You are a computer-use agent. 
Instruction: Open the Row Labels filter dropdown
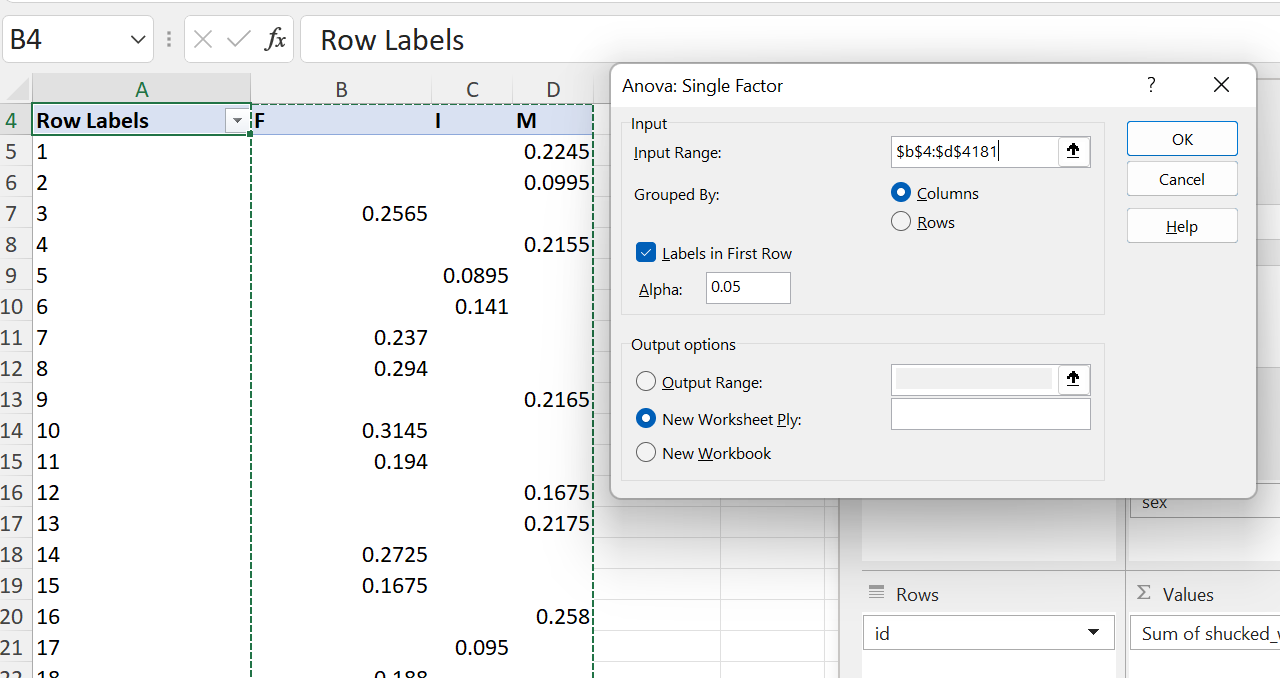tap(237, 121)
